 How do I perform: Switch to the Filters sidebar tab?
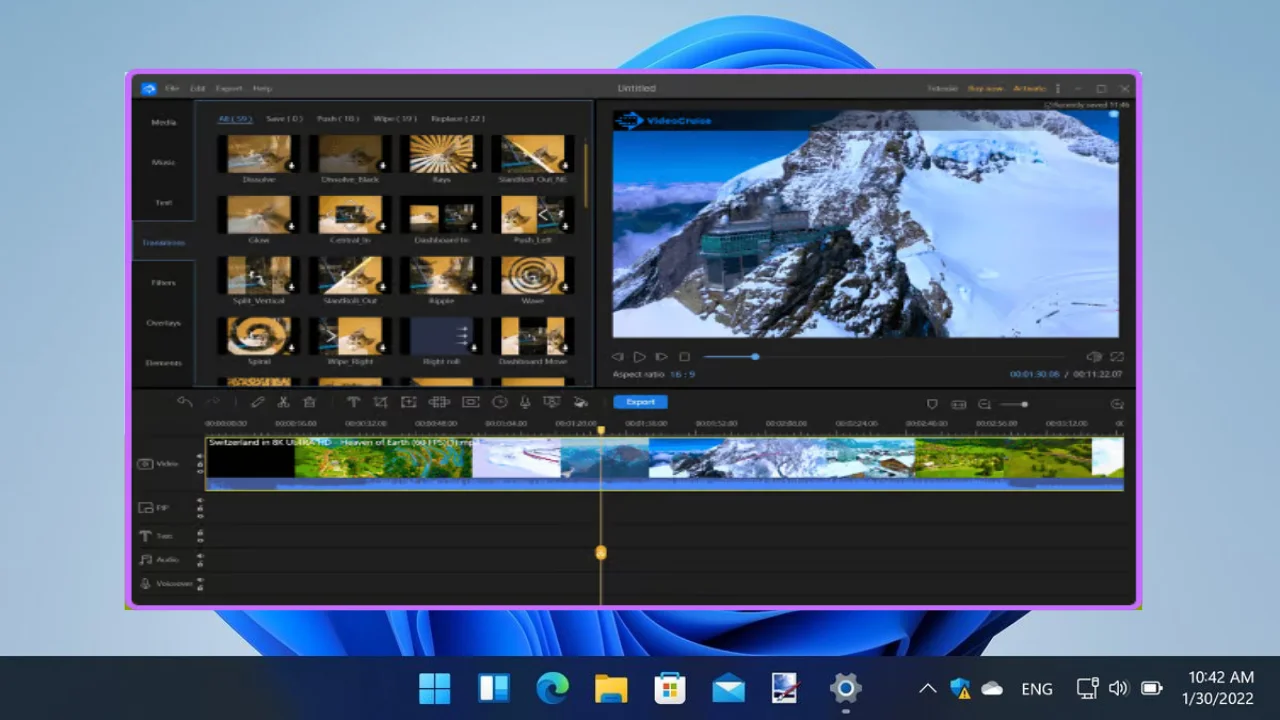[x=163, y=283]
